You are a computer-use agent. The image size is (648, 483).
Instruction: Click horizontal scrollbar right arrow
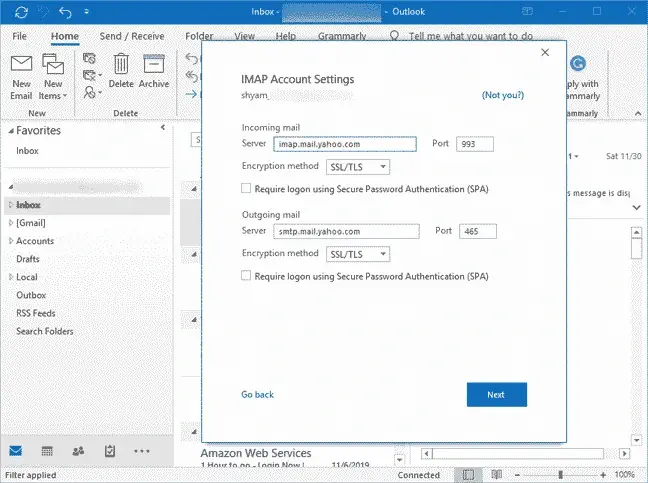624,454
